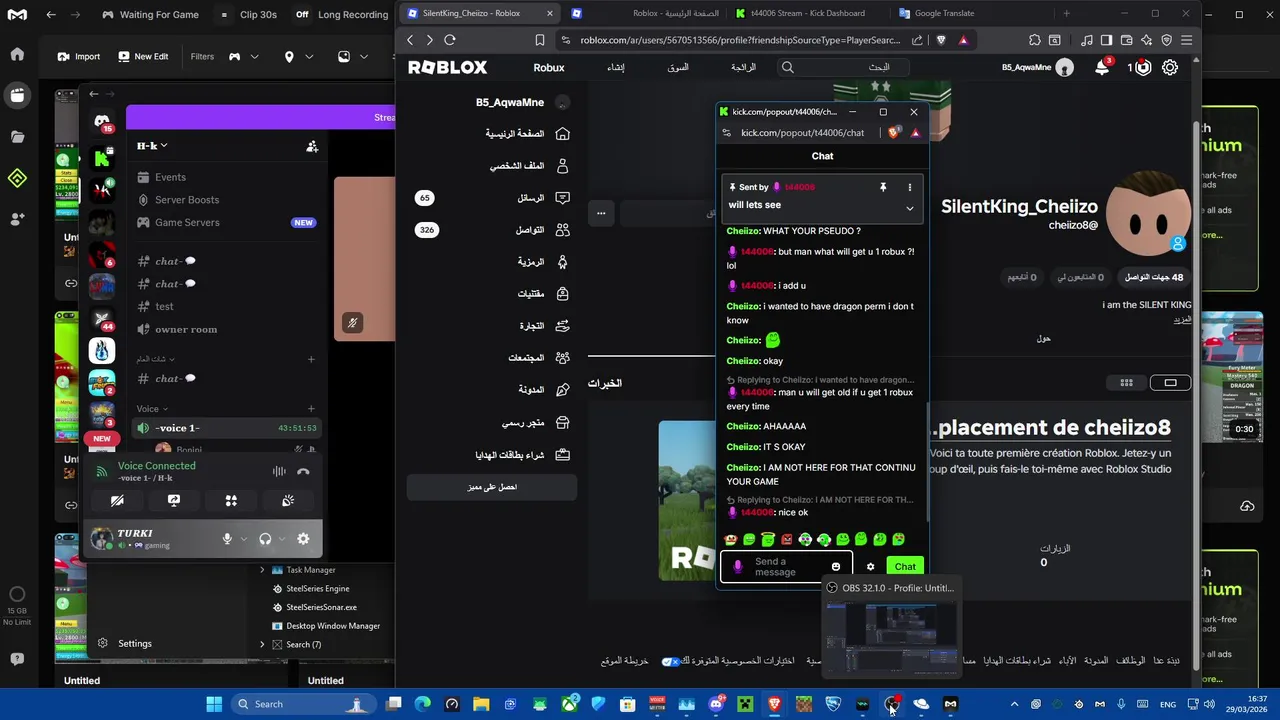Image resolution: width=1280 pixels, height=720 pixels.
Task: Click the t44006 username in pinned message
Action: point(800,187)
